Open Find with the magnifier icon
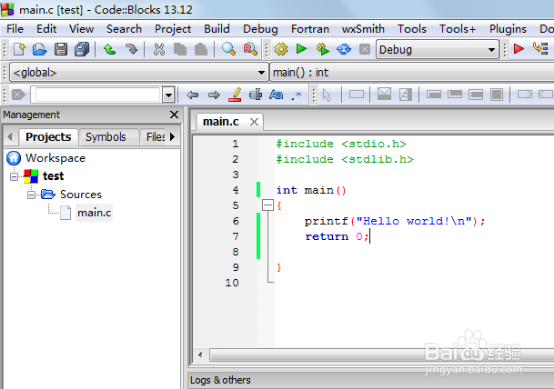554x389 pixels. tap(229, 49)
